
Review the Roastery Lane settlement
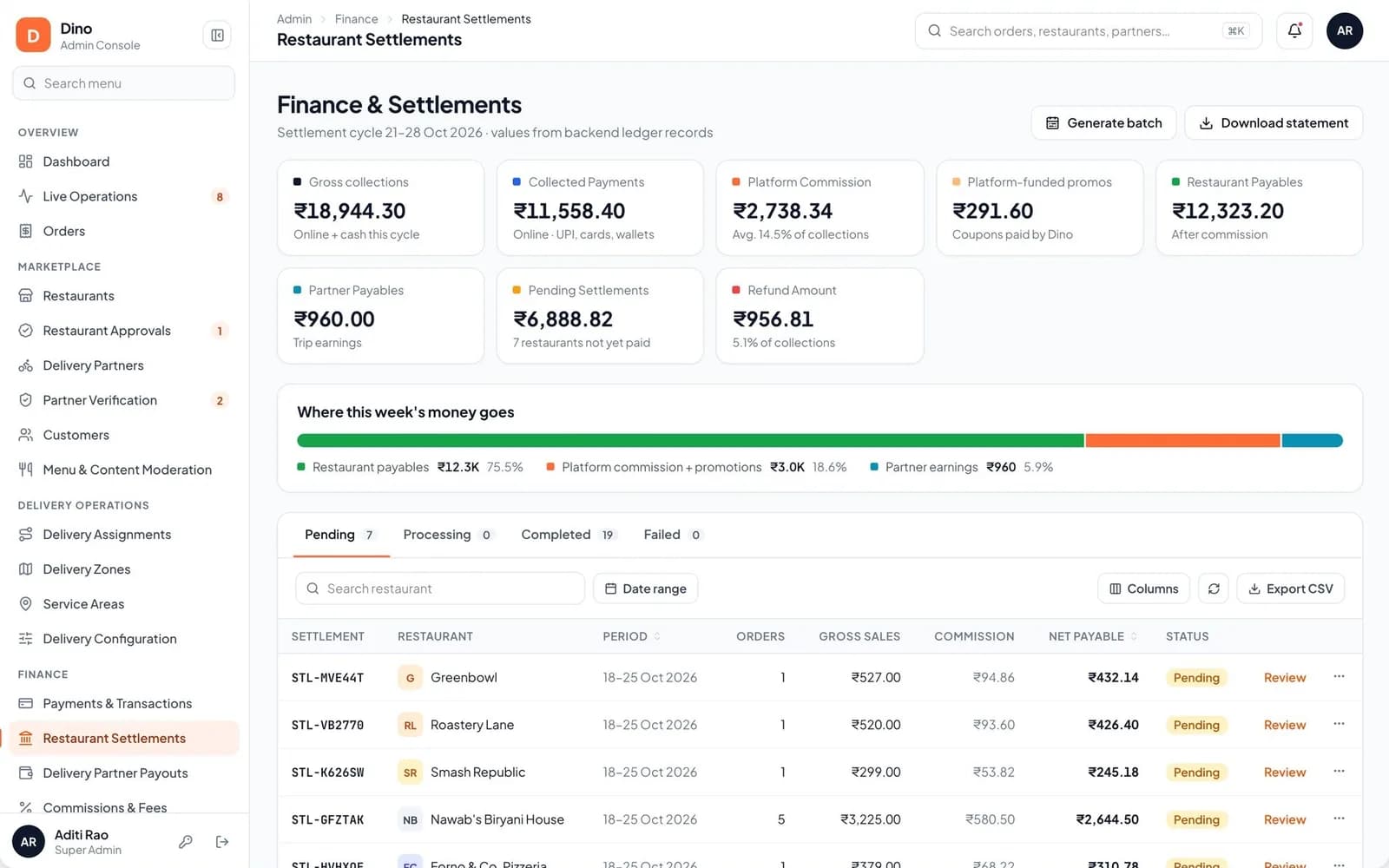pos(1285,725)
